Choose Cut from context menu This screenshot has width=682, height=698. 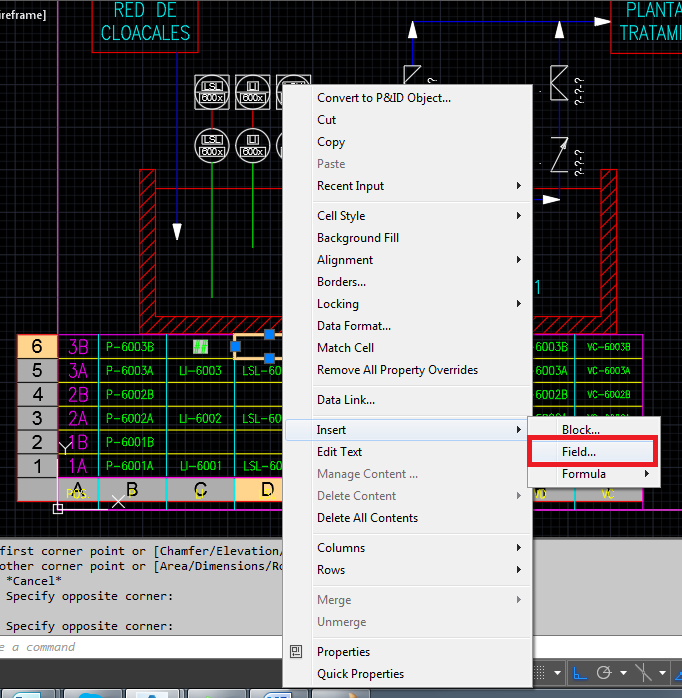[408, 120]
